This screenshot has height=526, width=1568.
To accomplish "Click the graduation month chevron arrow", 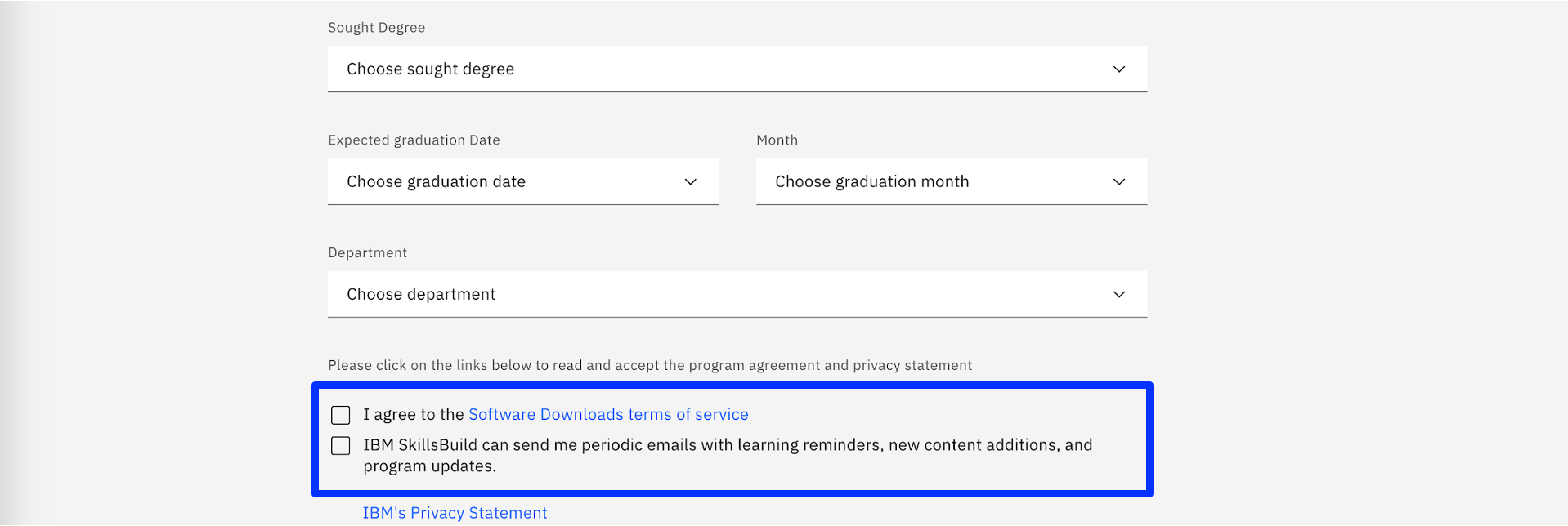I will click(x=1119, y=182).
